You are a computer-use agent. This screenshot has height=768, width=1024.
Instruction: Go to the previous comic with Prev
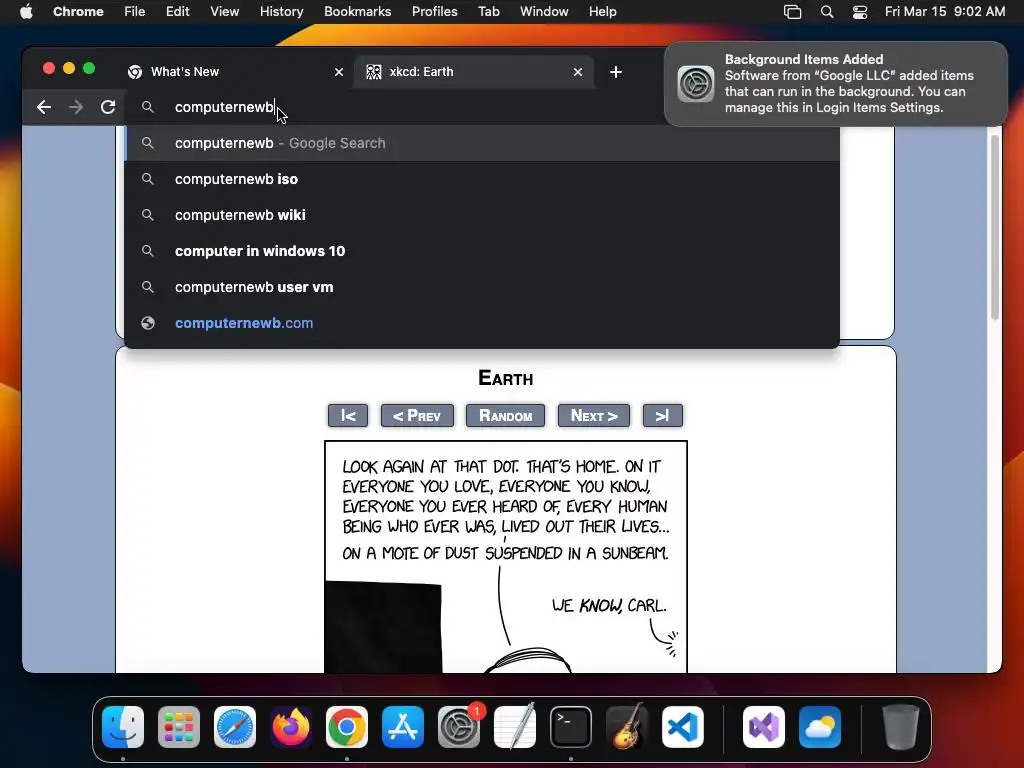pos(417,415)
